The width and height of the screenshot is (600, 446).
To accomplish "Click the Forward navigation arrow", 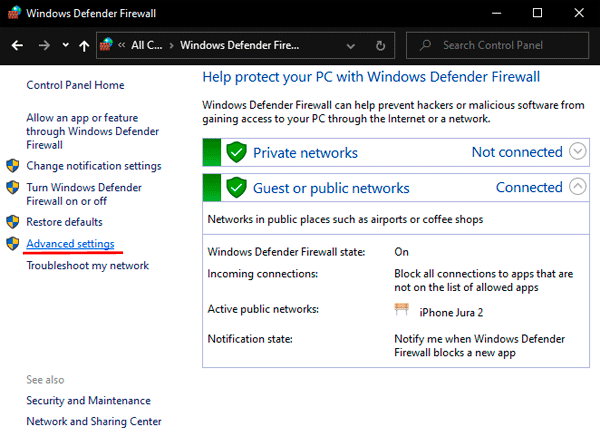I will point(43,45).
